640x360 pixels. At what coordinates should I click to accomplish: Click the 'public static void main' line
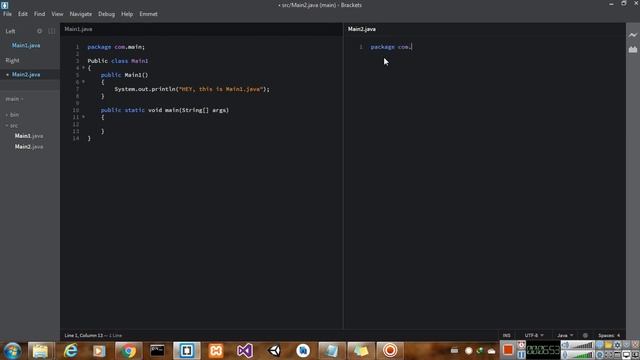165,110
